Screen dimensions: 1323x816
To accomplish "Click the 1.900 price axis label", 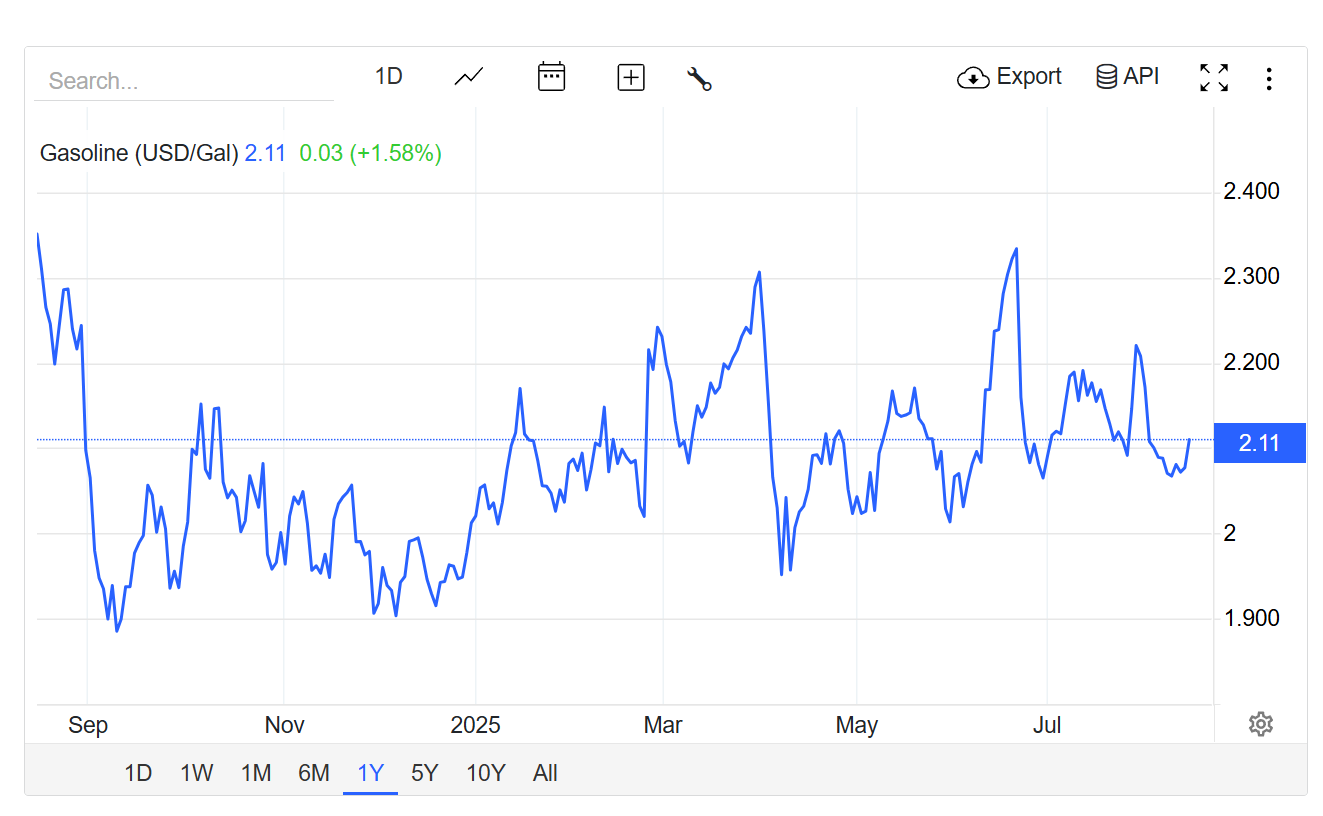I will tap(1251, 618).
